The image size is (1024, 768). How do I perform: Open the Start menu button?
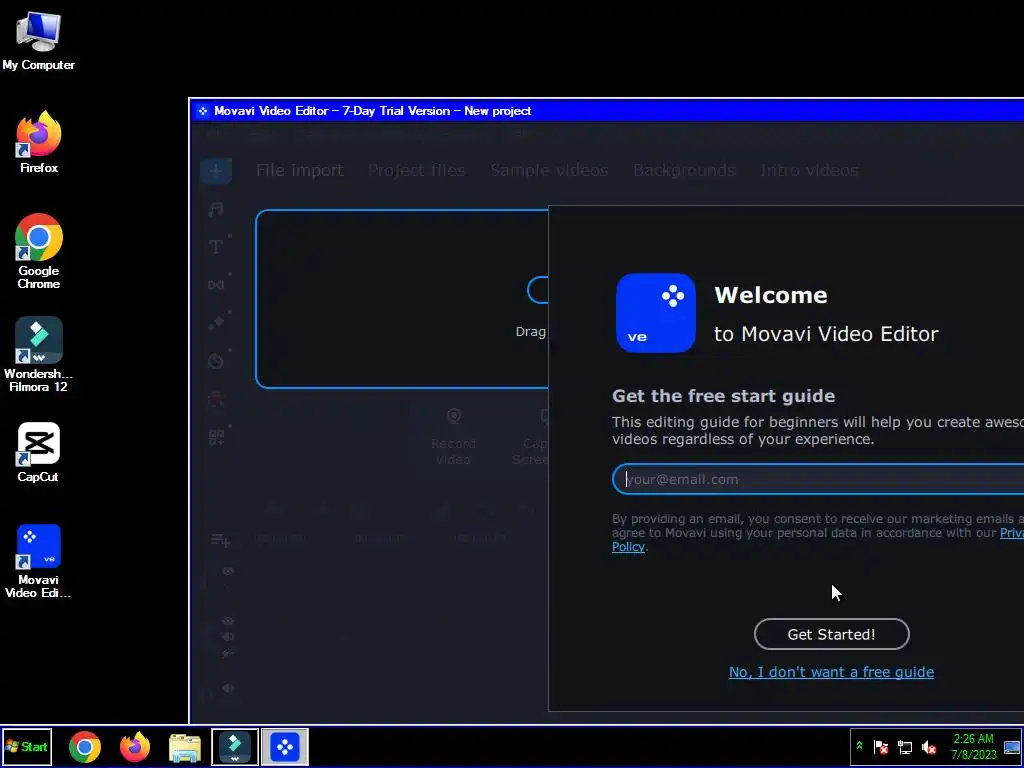[x=27, y=746]
